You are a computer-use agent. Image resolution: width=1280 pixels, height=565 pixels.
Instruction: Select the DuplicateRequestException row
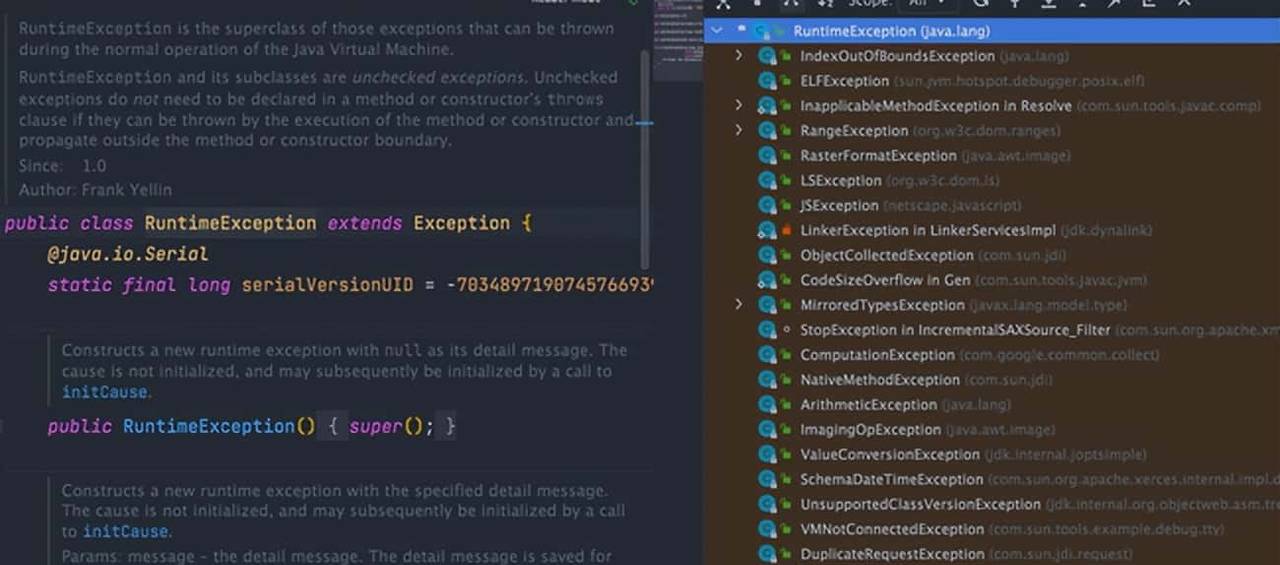pos(991,554)
